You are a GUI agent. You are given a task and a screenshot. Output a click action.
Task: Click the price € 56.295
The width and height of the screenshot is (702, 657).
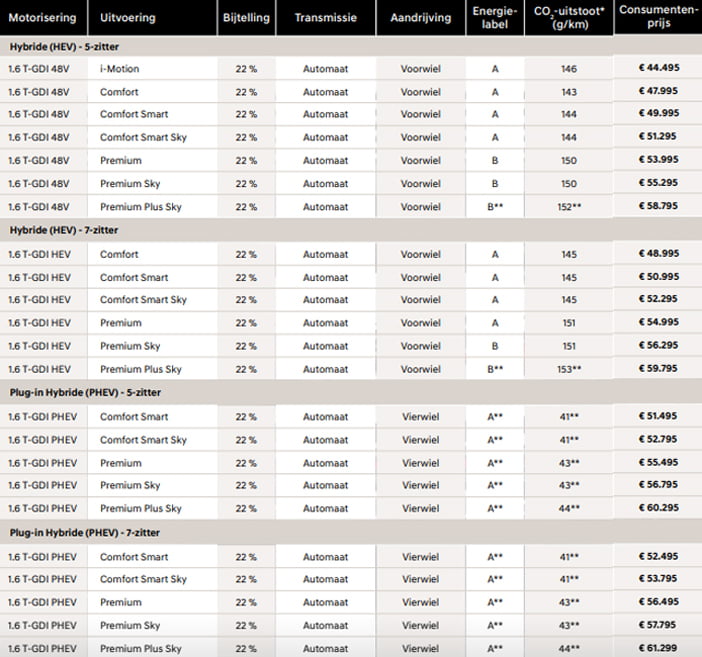point(658,345)
